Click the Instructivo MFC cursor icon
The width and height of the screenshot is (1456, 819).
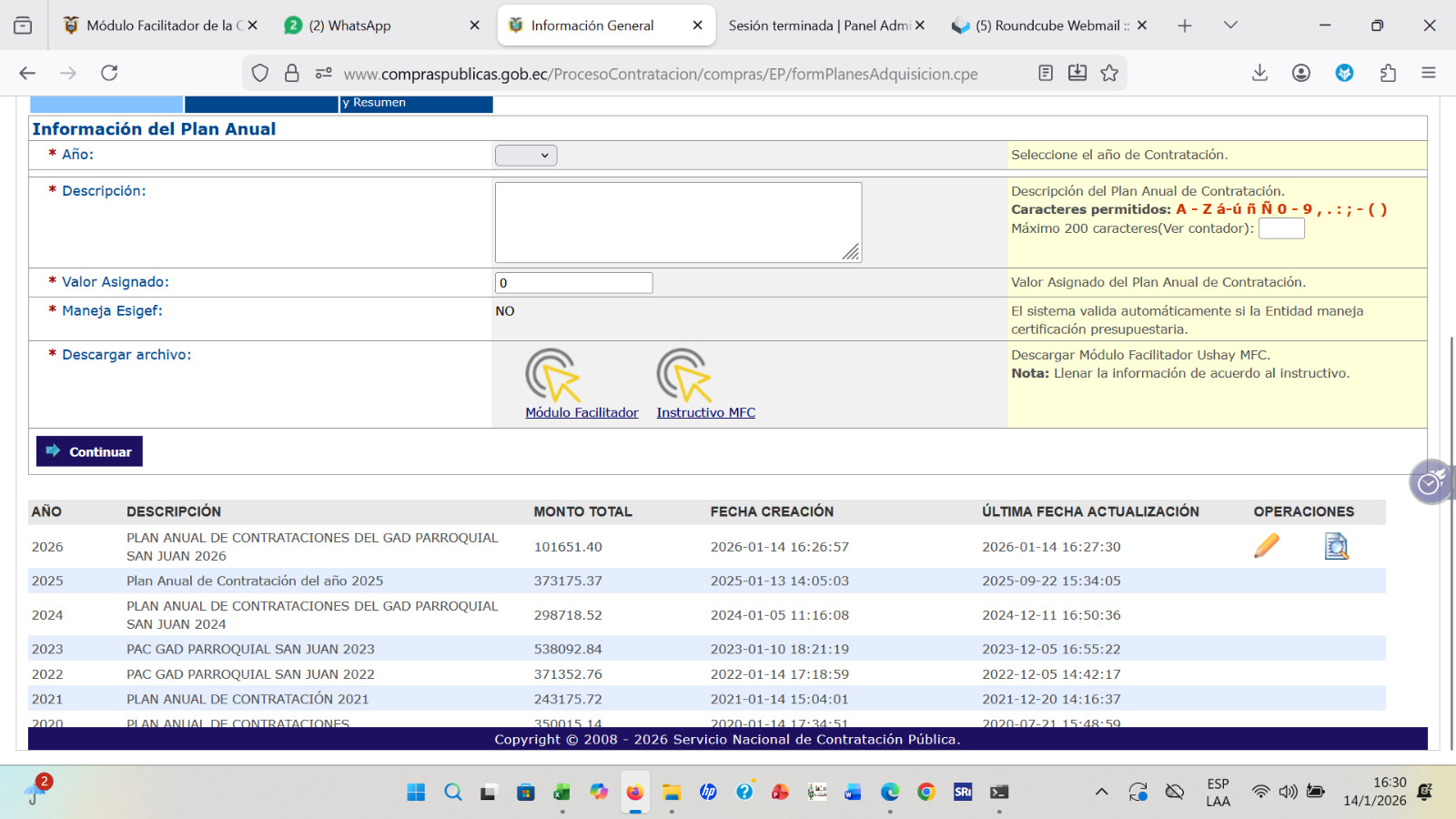[x=683, y=376]
